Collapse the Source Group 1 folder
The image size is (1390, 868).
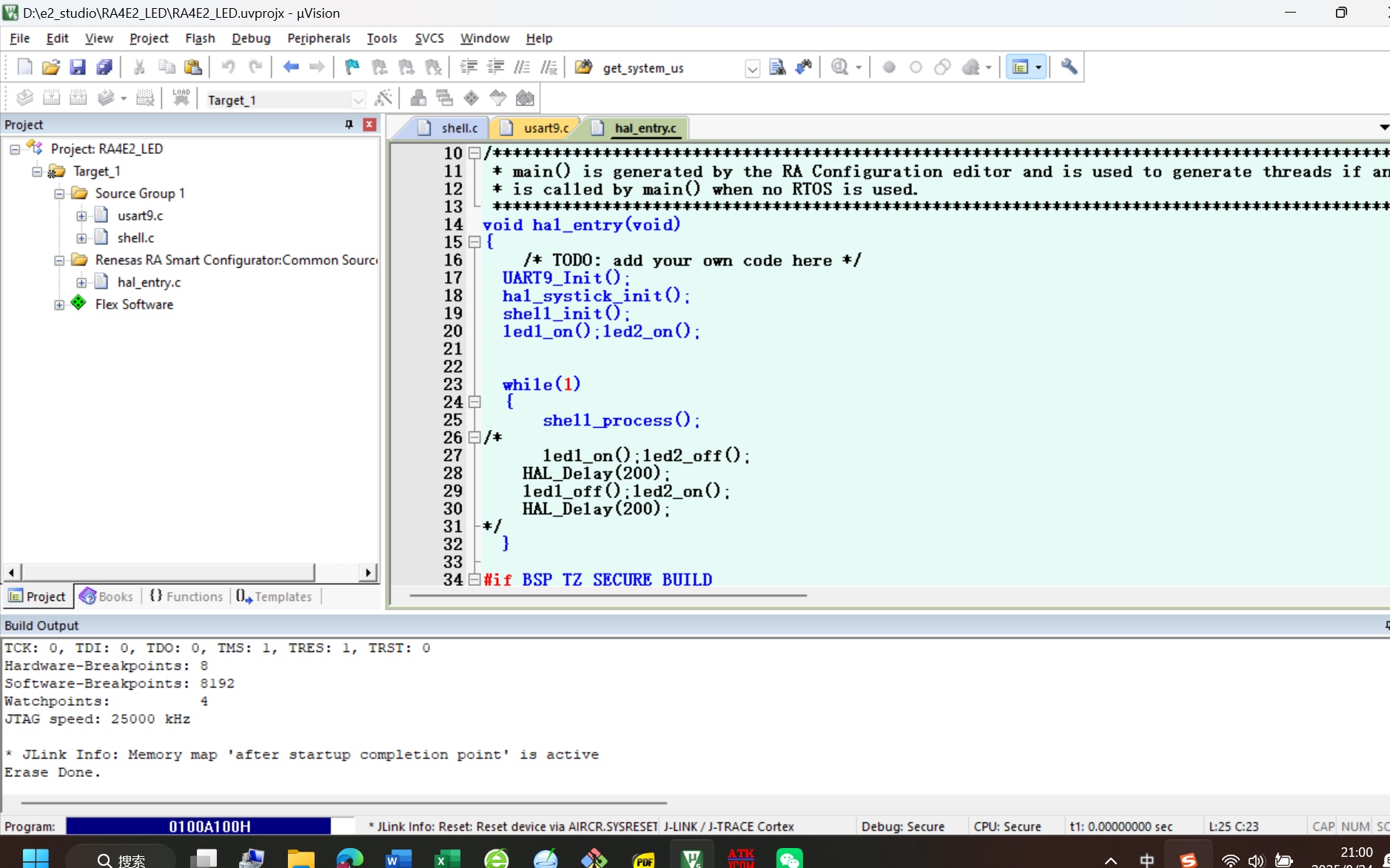[x=59, y=194]
